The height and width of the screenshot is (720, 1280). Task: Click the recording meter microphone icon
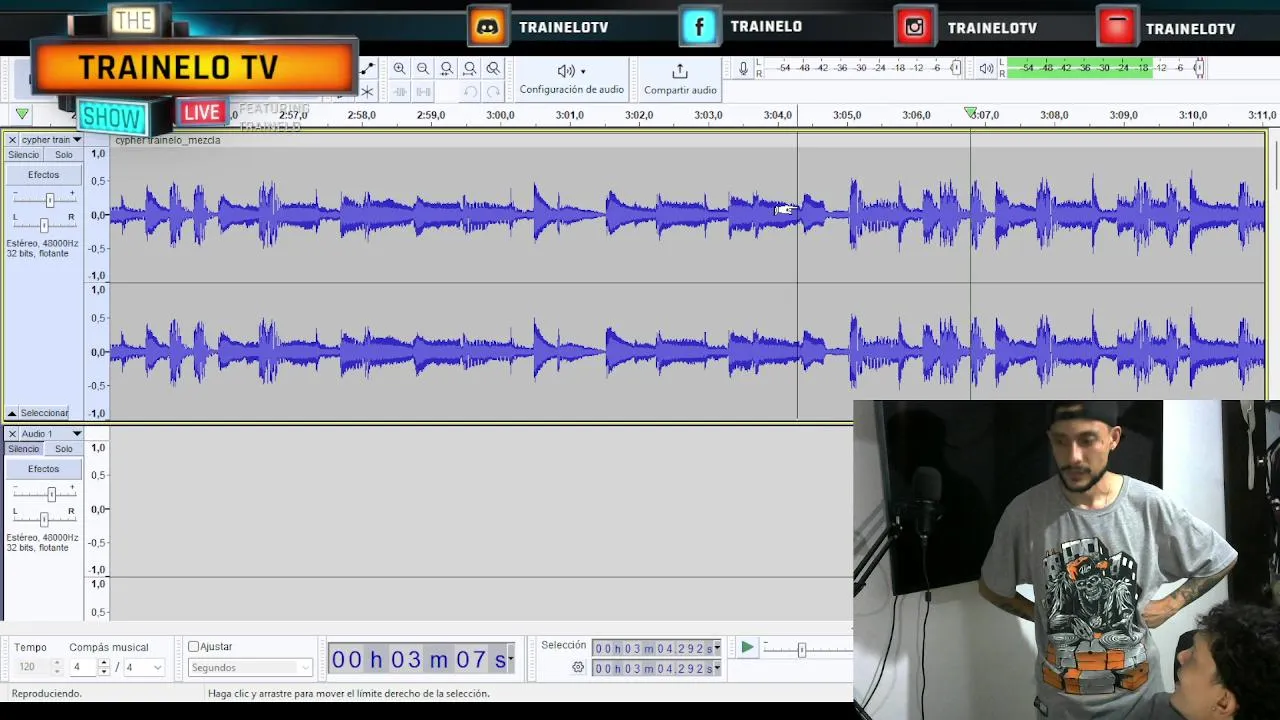pos(743,68)
